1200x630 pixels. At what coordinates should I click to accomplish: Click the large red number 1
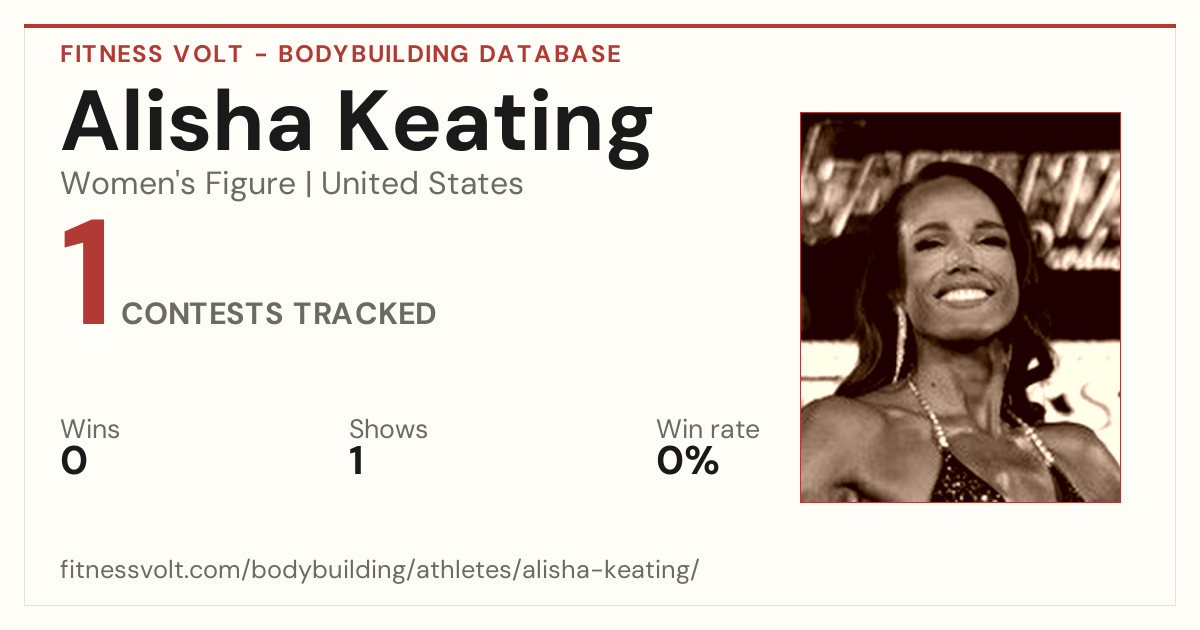[86, 273]
